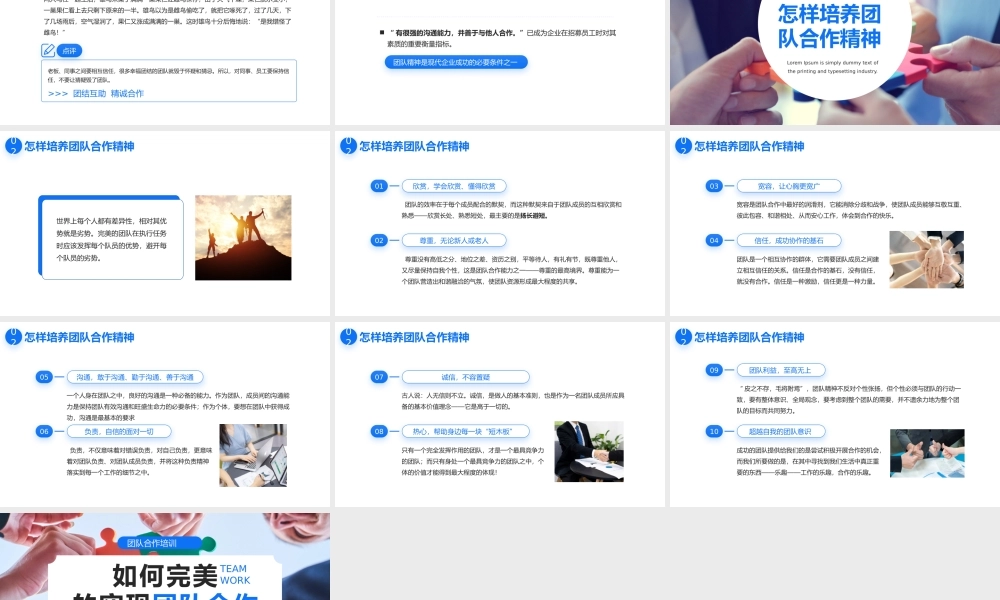1000x600 pixels.
Task: Click the pencil edit icon beside 点评
Action: click(48, 50)
